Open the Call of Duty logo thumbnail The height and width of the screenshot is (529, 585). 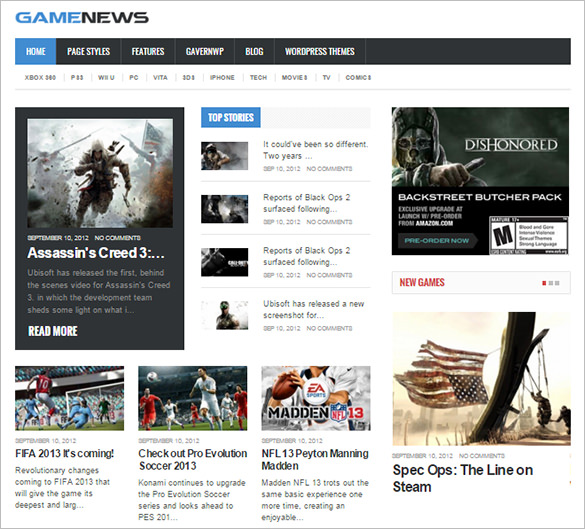tap(225, 262)
